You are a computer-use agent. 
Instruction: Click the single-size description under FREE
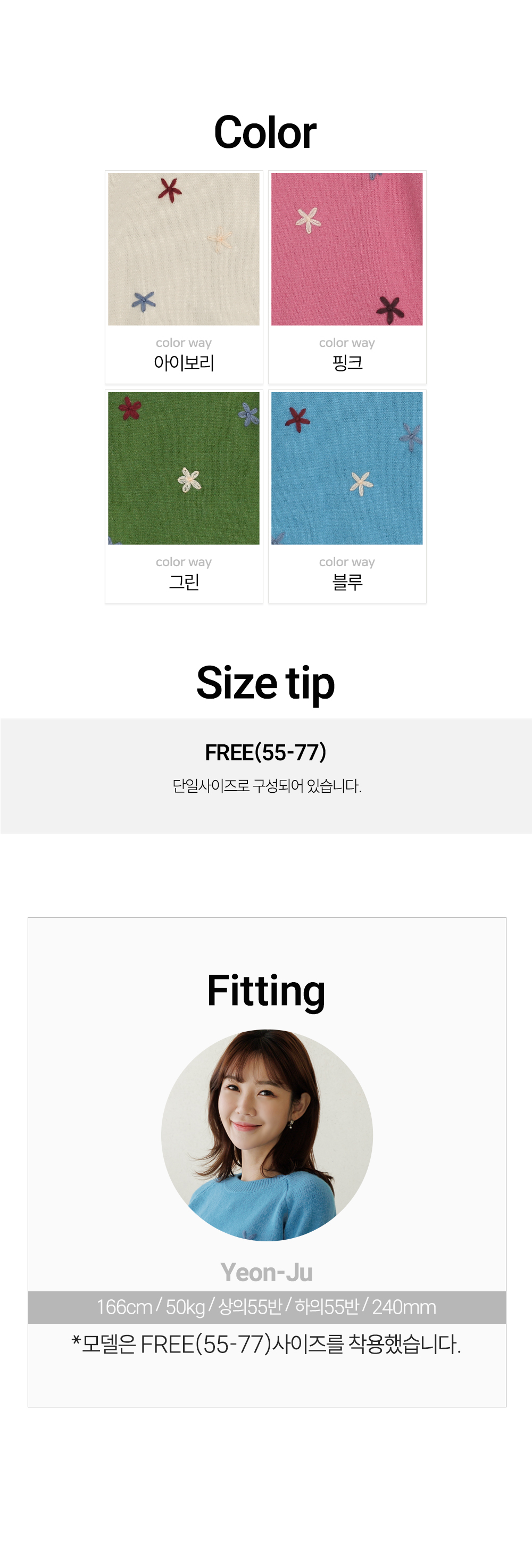pyautogui.click(x=267, y=786)
